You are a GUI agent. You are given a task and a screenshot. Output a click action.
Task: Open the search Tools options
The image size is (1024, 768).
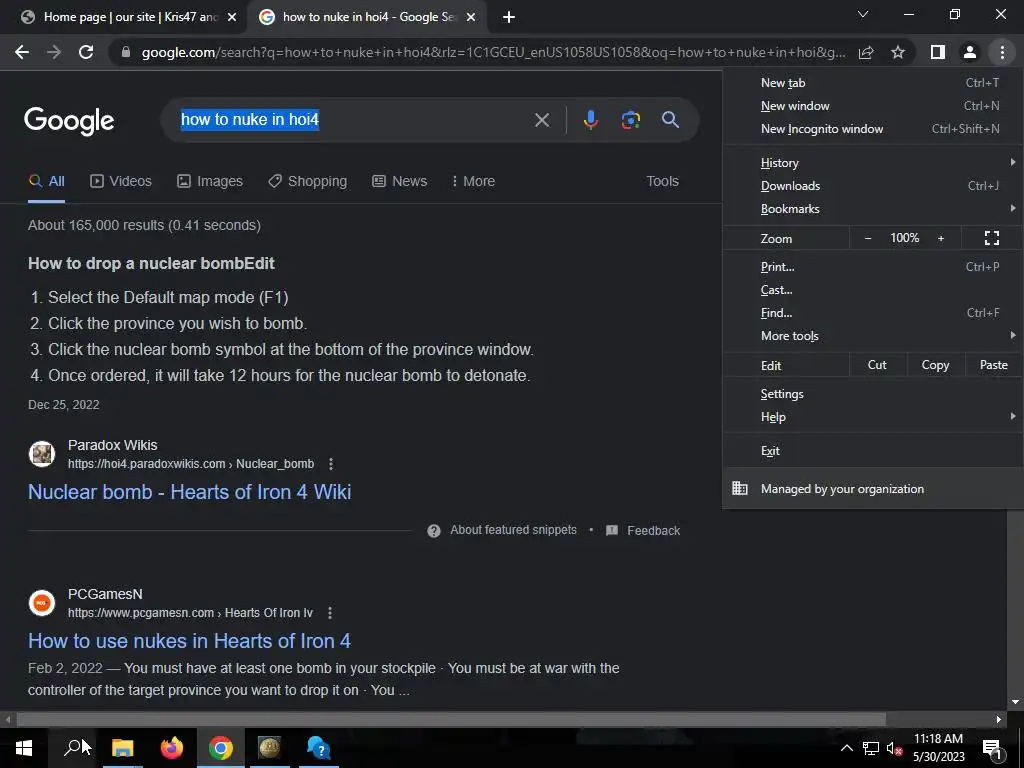click(x=662, y=181)
